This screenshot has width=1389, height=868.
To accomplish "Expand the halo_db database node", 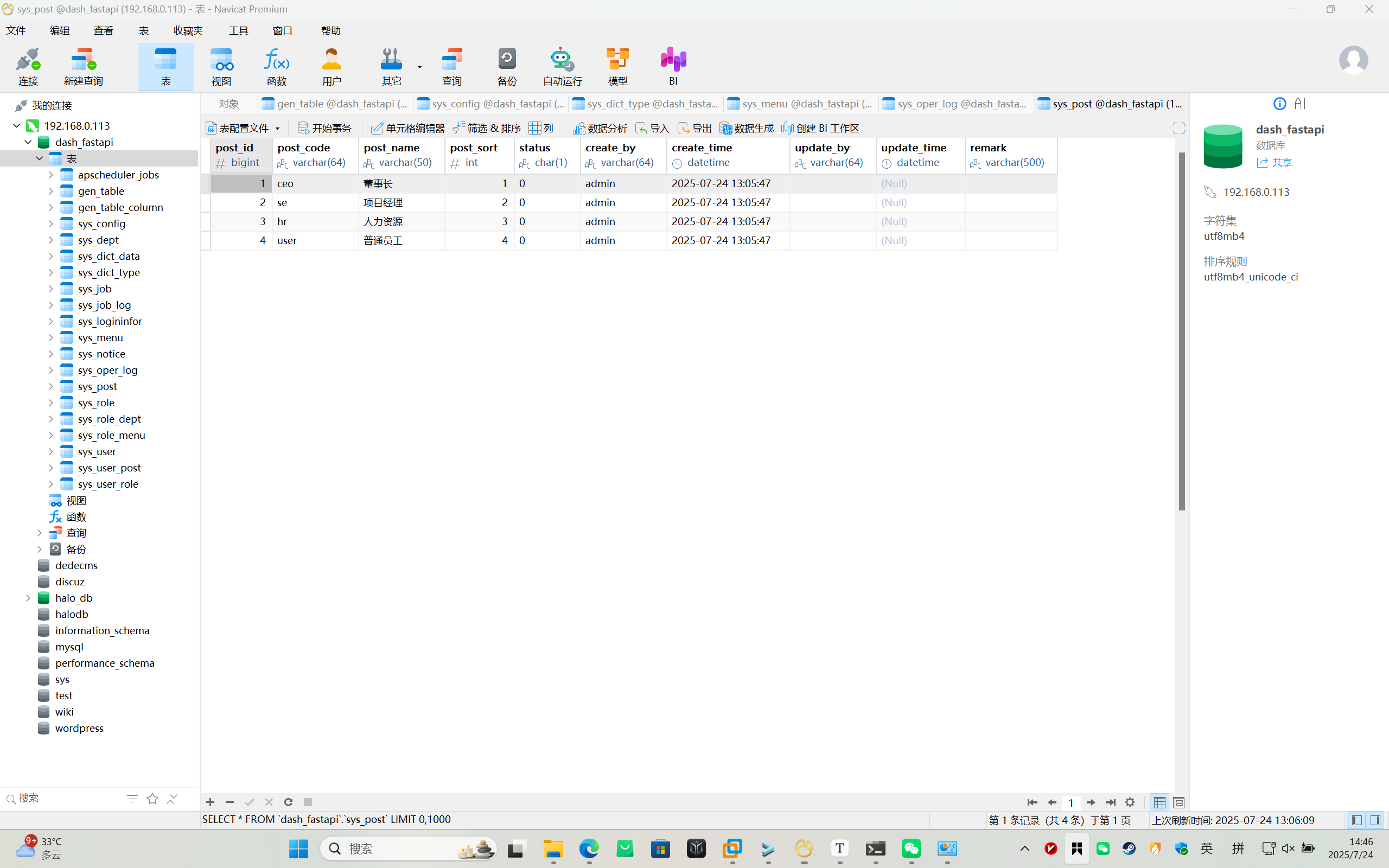I will (28, 598).
